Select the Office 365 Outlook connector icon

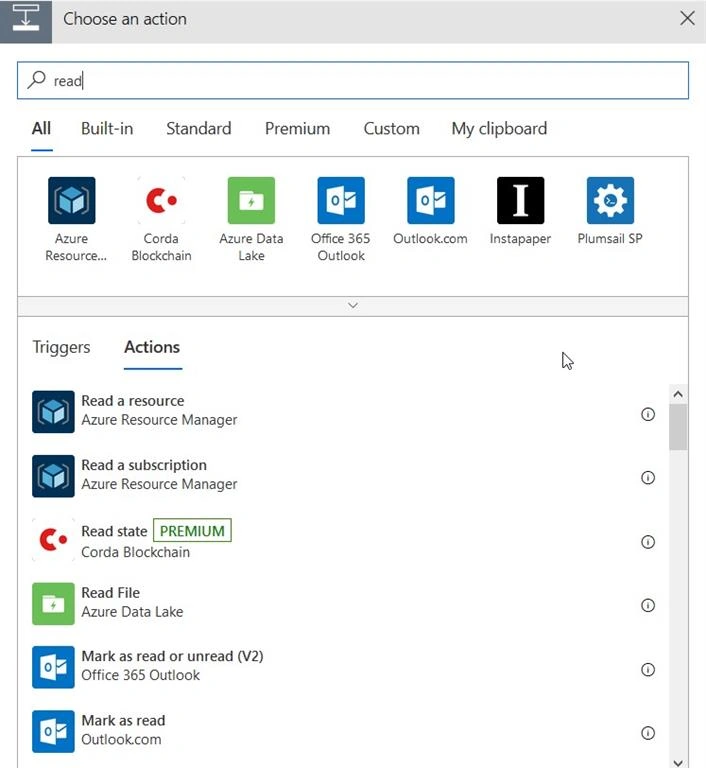tap(341, 200)
